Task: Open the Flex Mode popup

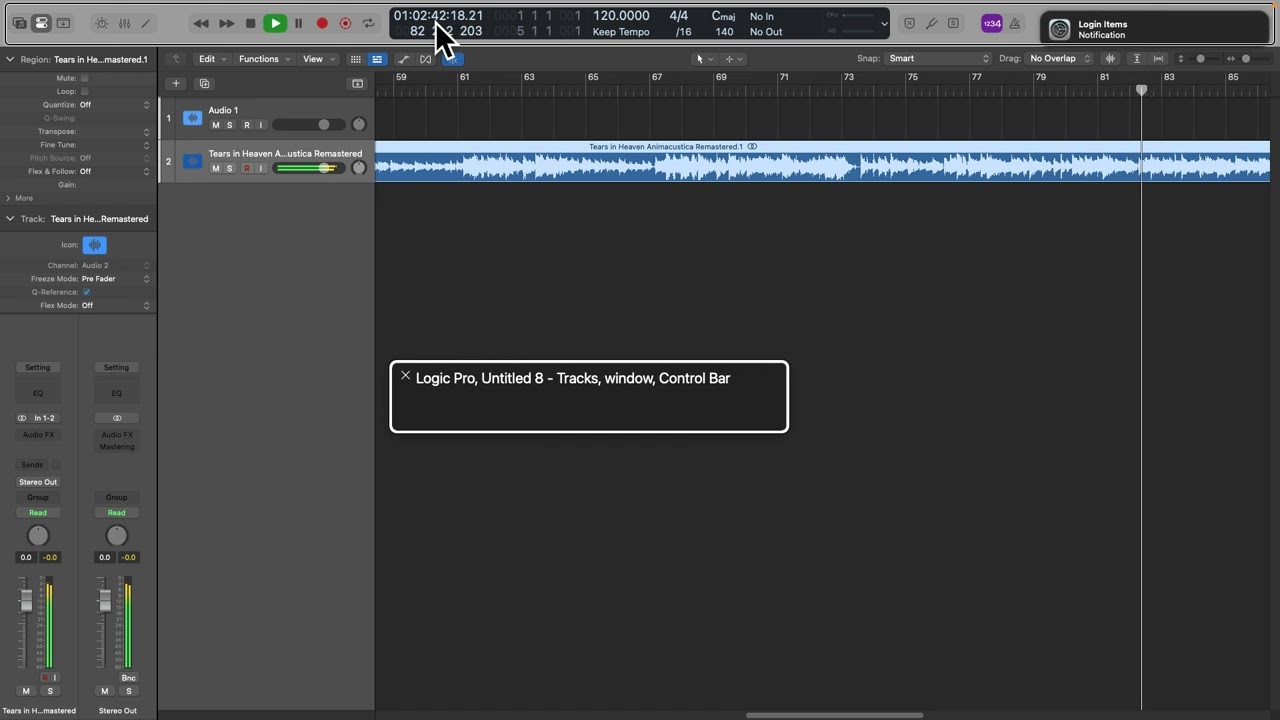Action: tap(115, 306)
